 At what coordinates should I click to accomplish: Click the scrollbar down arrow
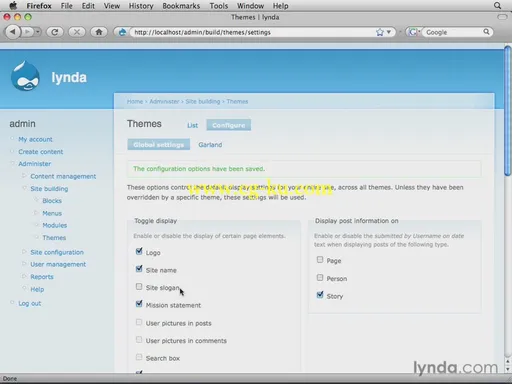(508, 370)
